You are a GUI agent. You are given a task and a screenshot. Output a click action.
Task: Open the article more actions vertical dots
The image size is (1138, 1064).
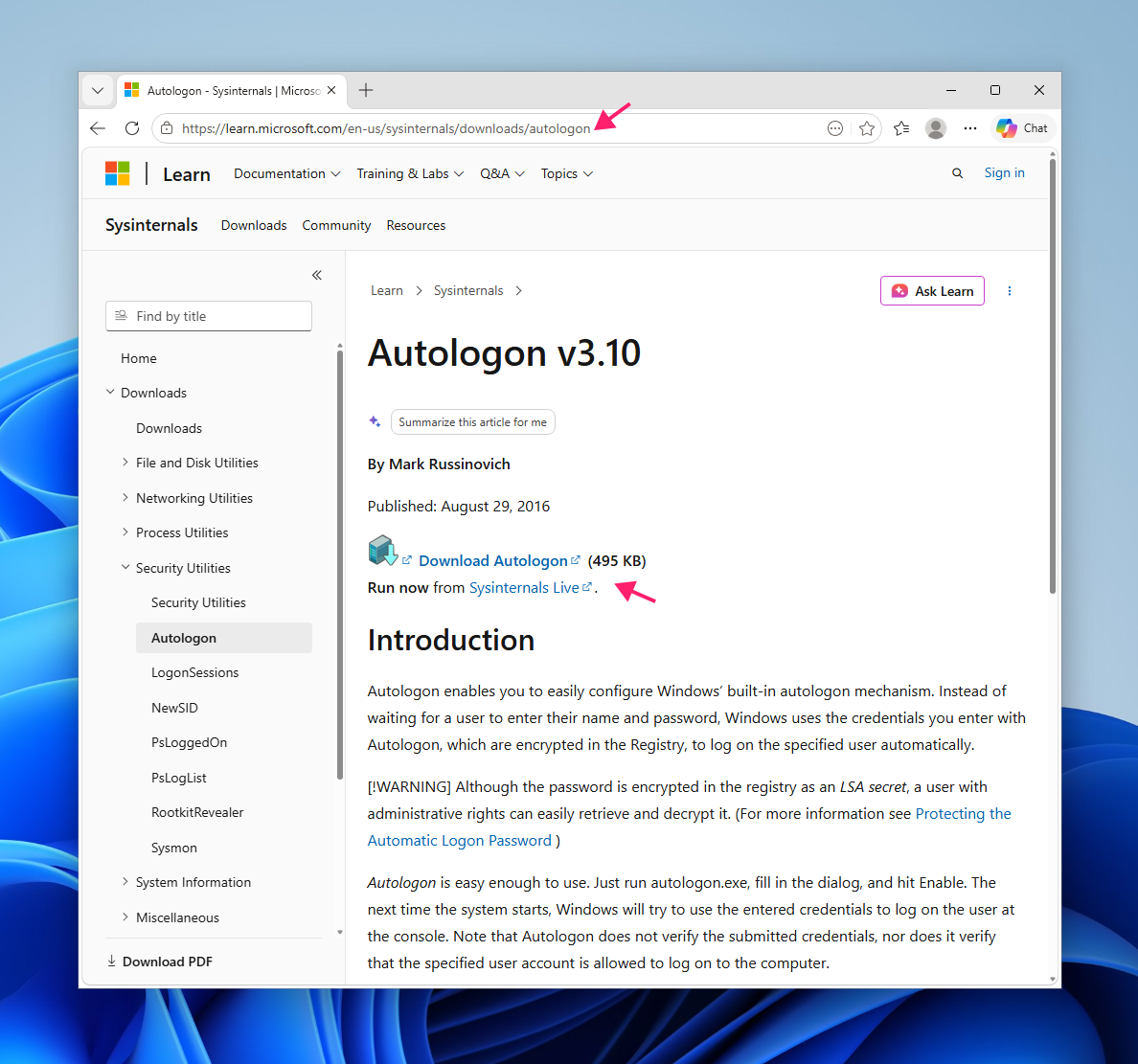(x=1009, y=291)
